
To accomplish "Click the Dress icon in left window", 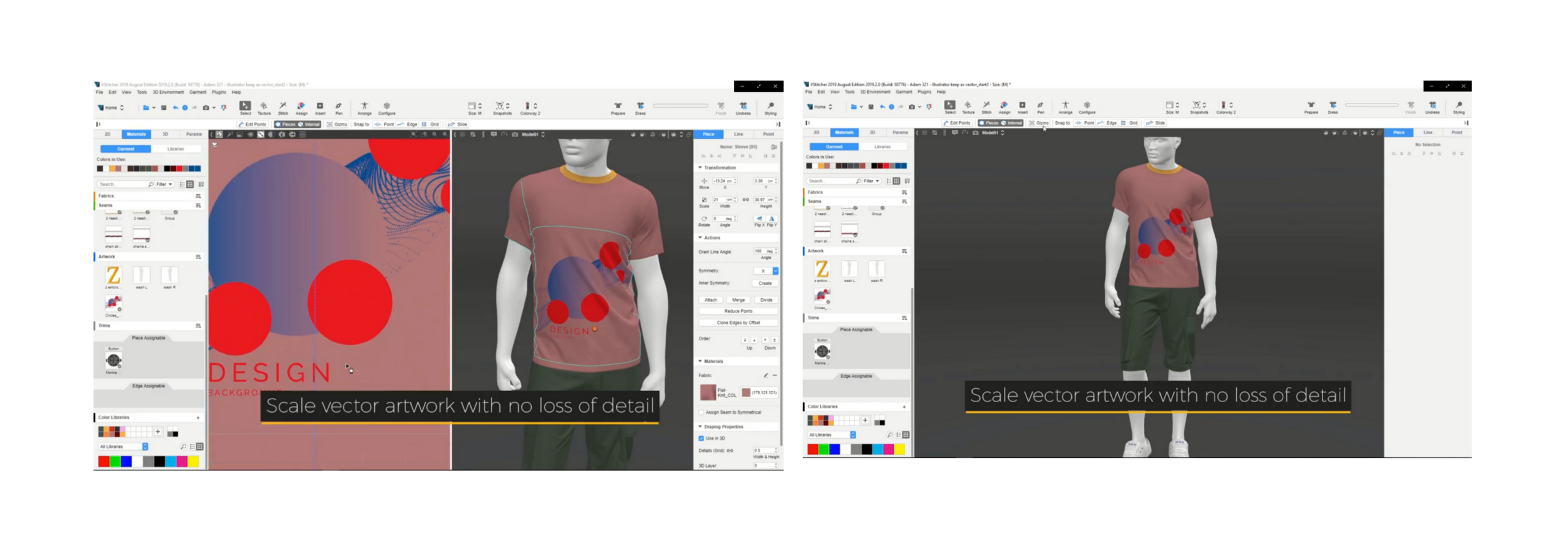I will click(640, 108).
